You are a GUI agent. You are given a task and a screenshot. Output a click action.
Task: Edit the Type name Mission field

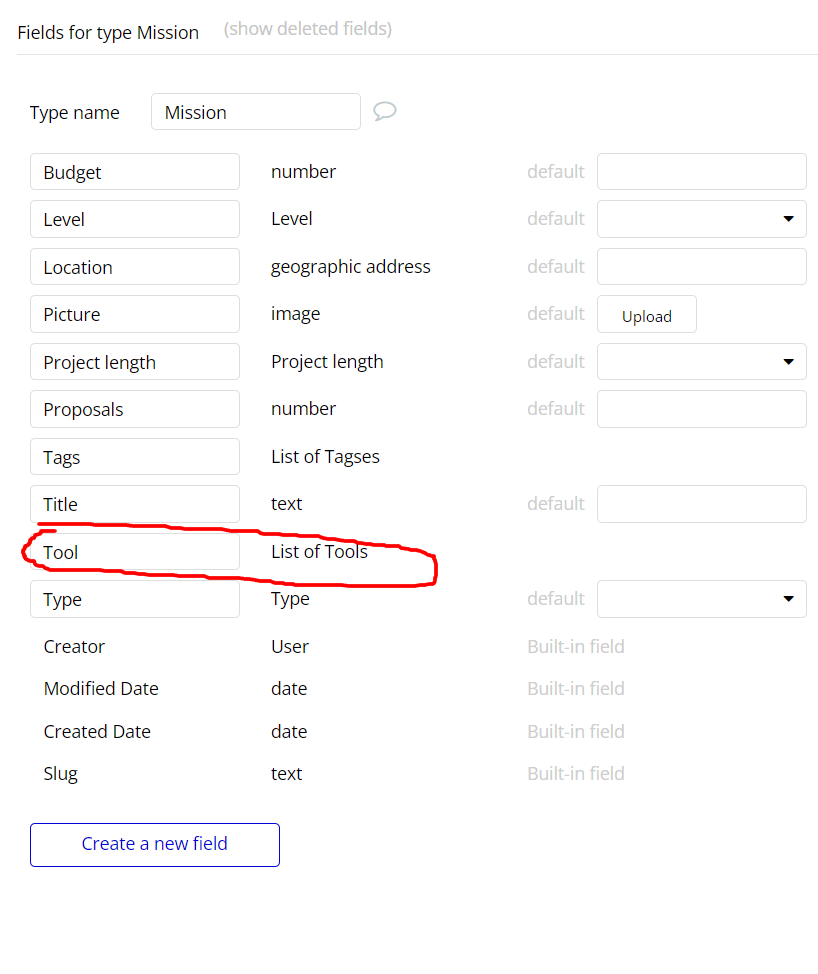point(255,112)
